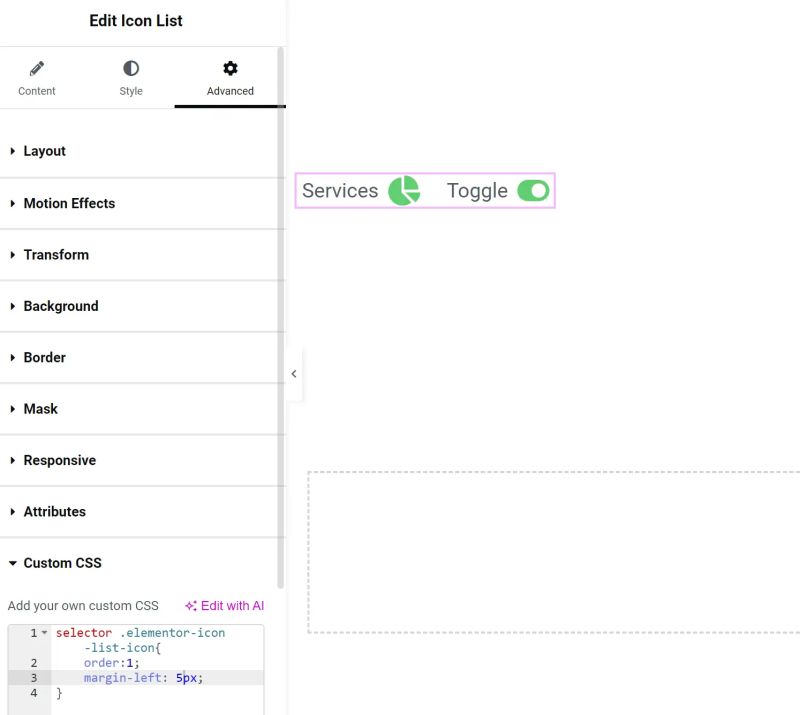Click the Edit with AI link
Viewport: 800px width, 715px height.
(224, 606)
